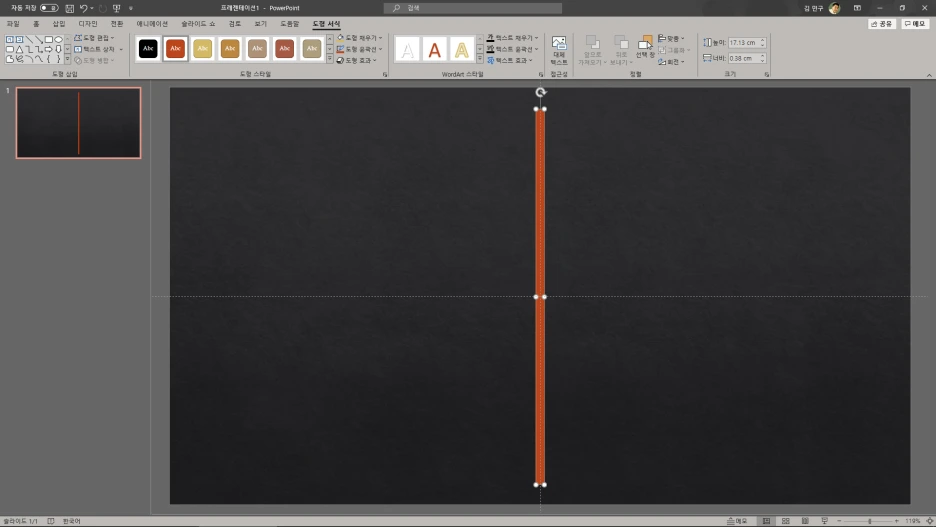Screen dimensions: 936x527
Task: Open the 삽입 (Insert) tab
Action: 58,24
